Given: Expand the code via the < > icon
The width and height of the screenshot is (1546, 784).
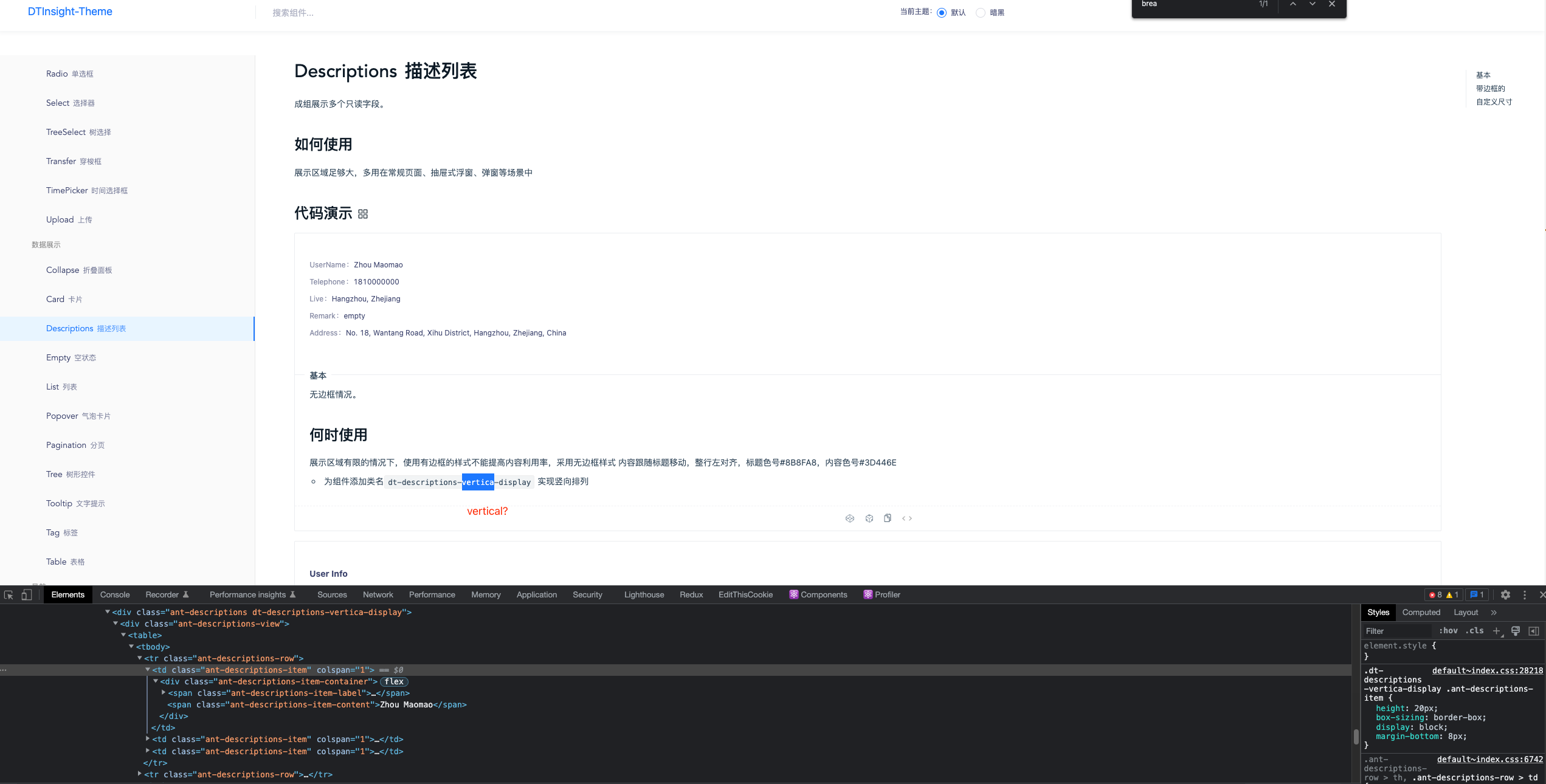Looking at the screenshot, I should (x=908, y=518).
